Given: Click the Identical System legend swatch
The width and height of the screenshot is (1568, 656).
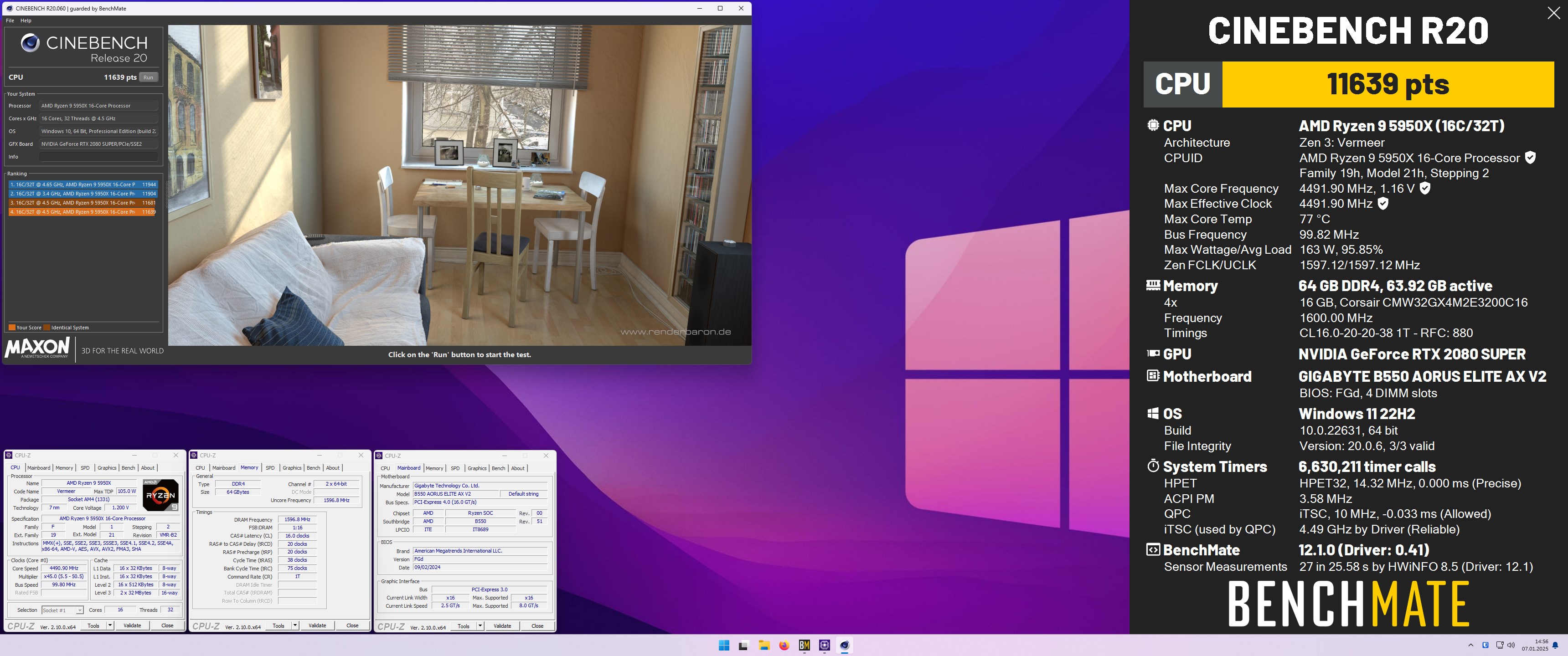Looking at the screenshot, I should tap(47, 328).
